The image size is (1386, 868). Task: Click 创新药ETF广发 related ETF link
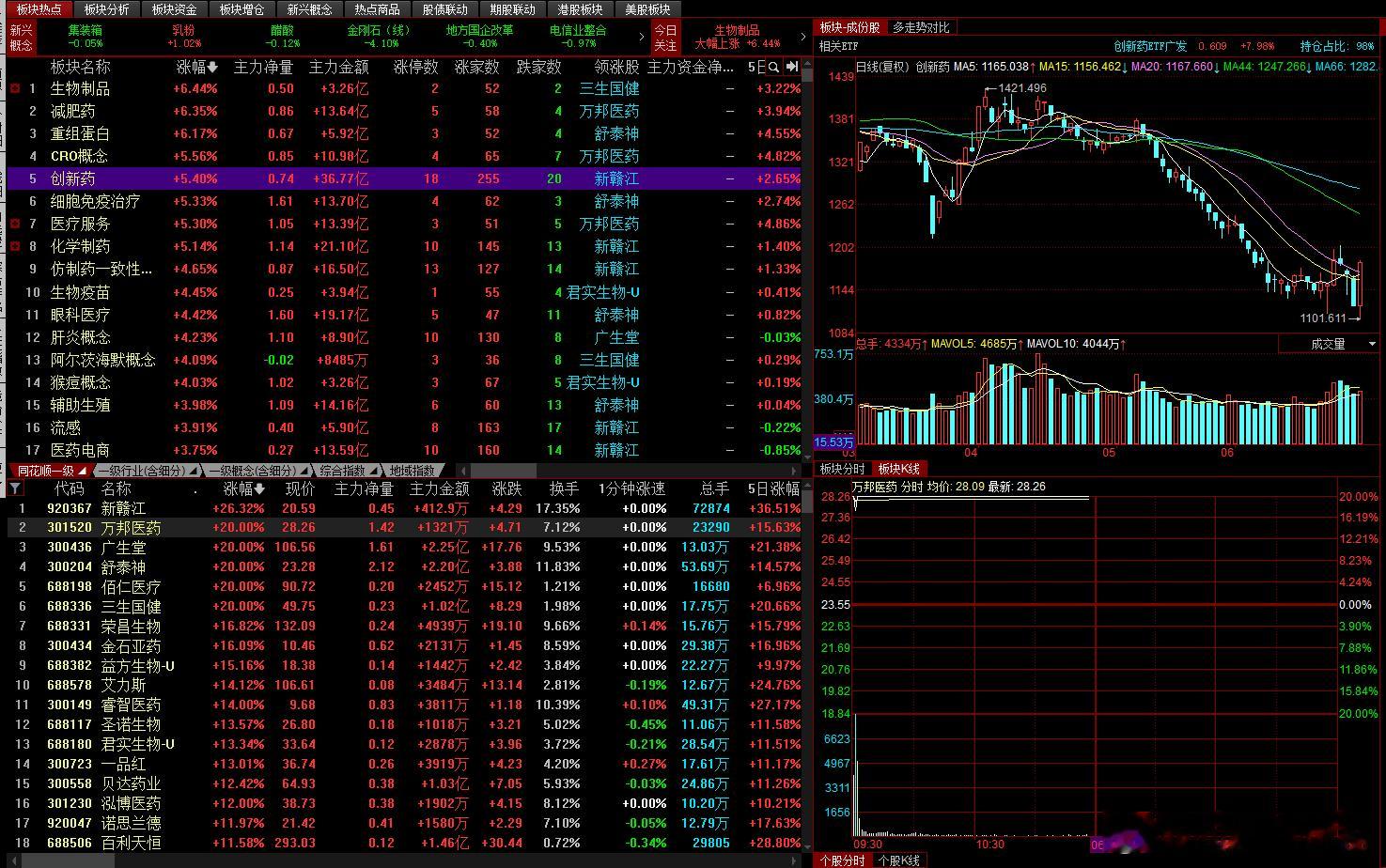[1150, 46]
